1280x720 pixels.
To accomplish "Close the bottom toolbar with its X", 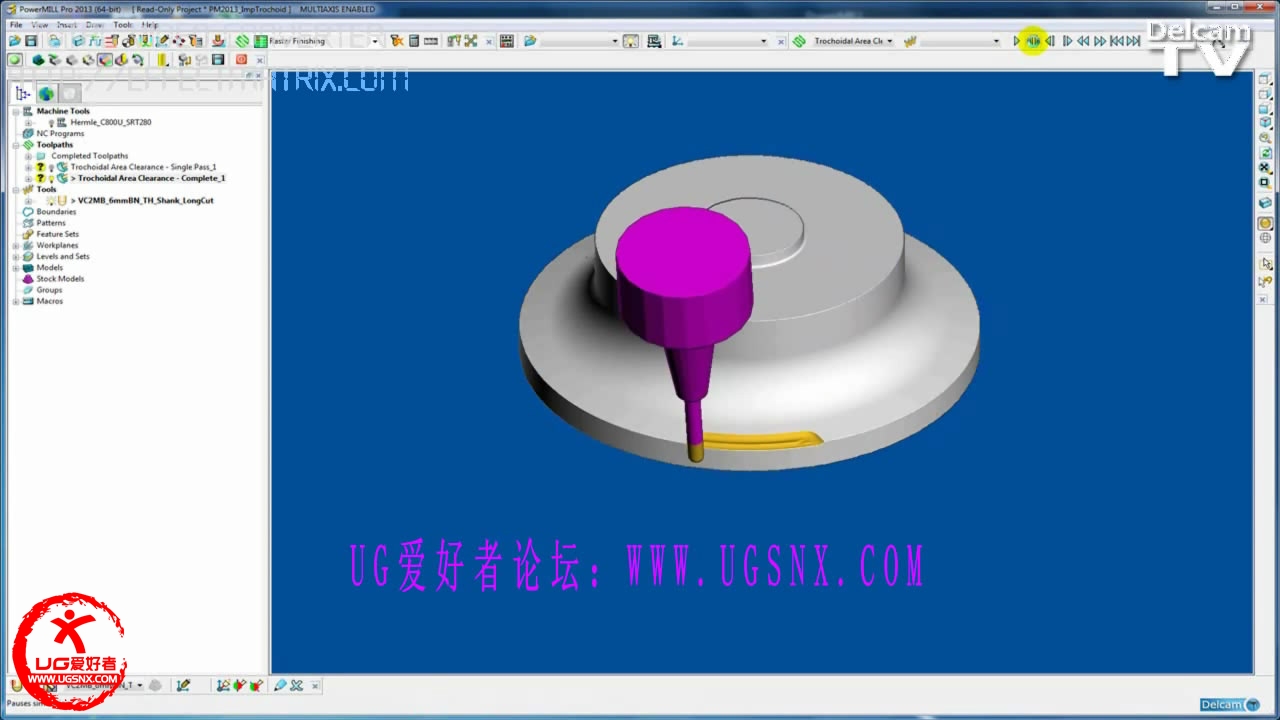I will click(x=315, y=686).
